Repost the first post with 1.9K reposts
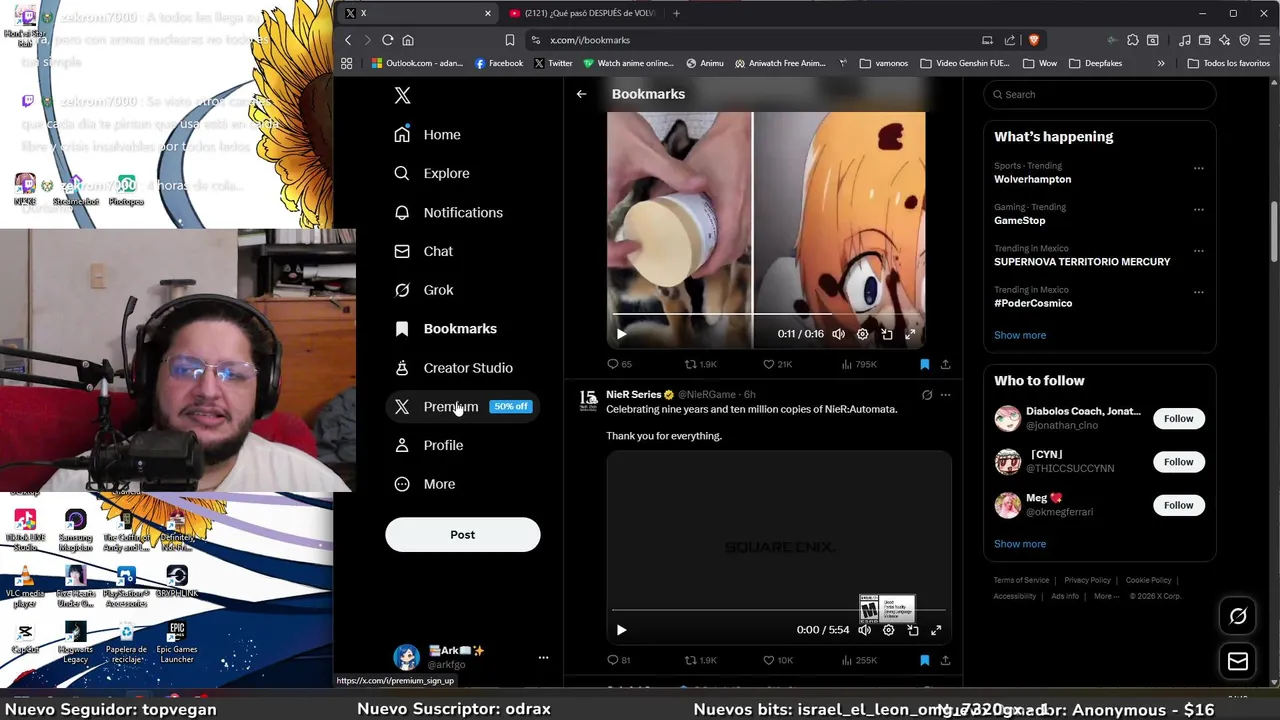 click(x=701, y=364)
